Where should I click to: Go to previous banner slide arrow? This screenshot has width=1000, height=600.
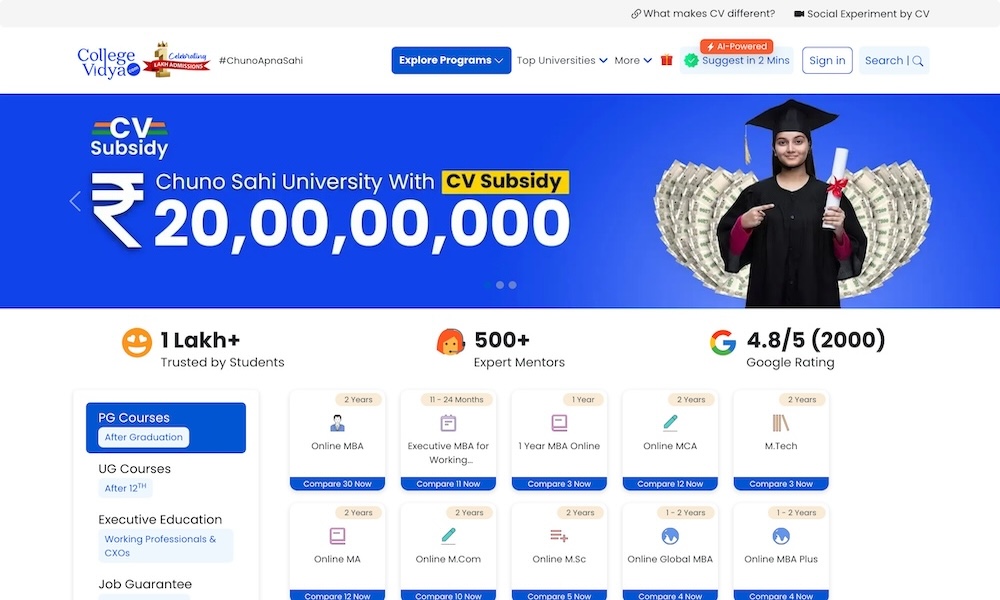[x=75, y=201]
